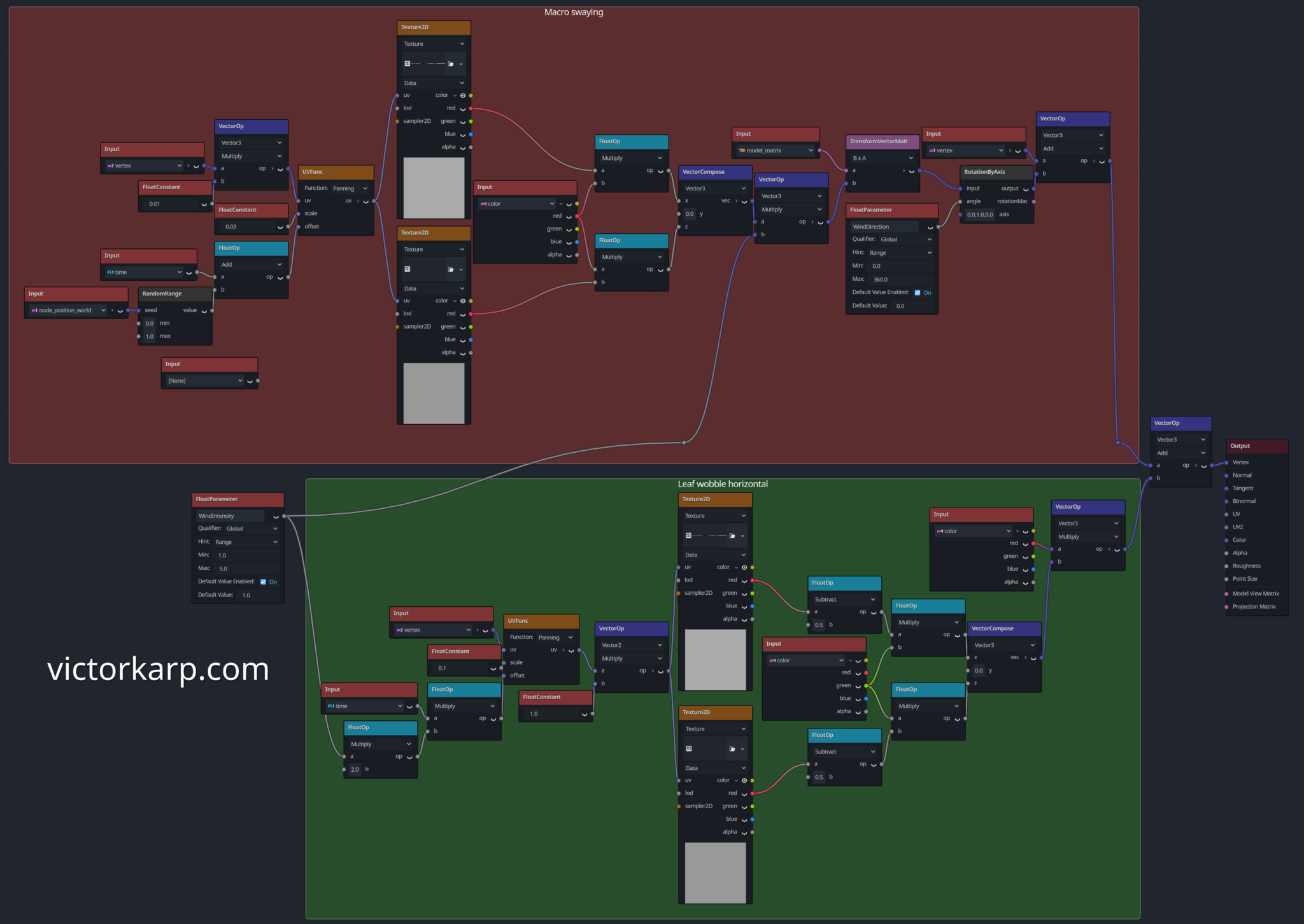The height and width of the screenshot is (924, 1304).
Task: Click preview icon on FloatConstant 0.01 node
Action: [204, 204]
